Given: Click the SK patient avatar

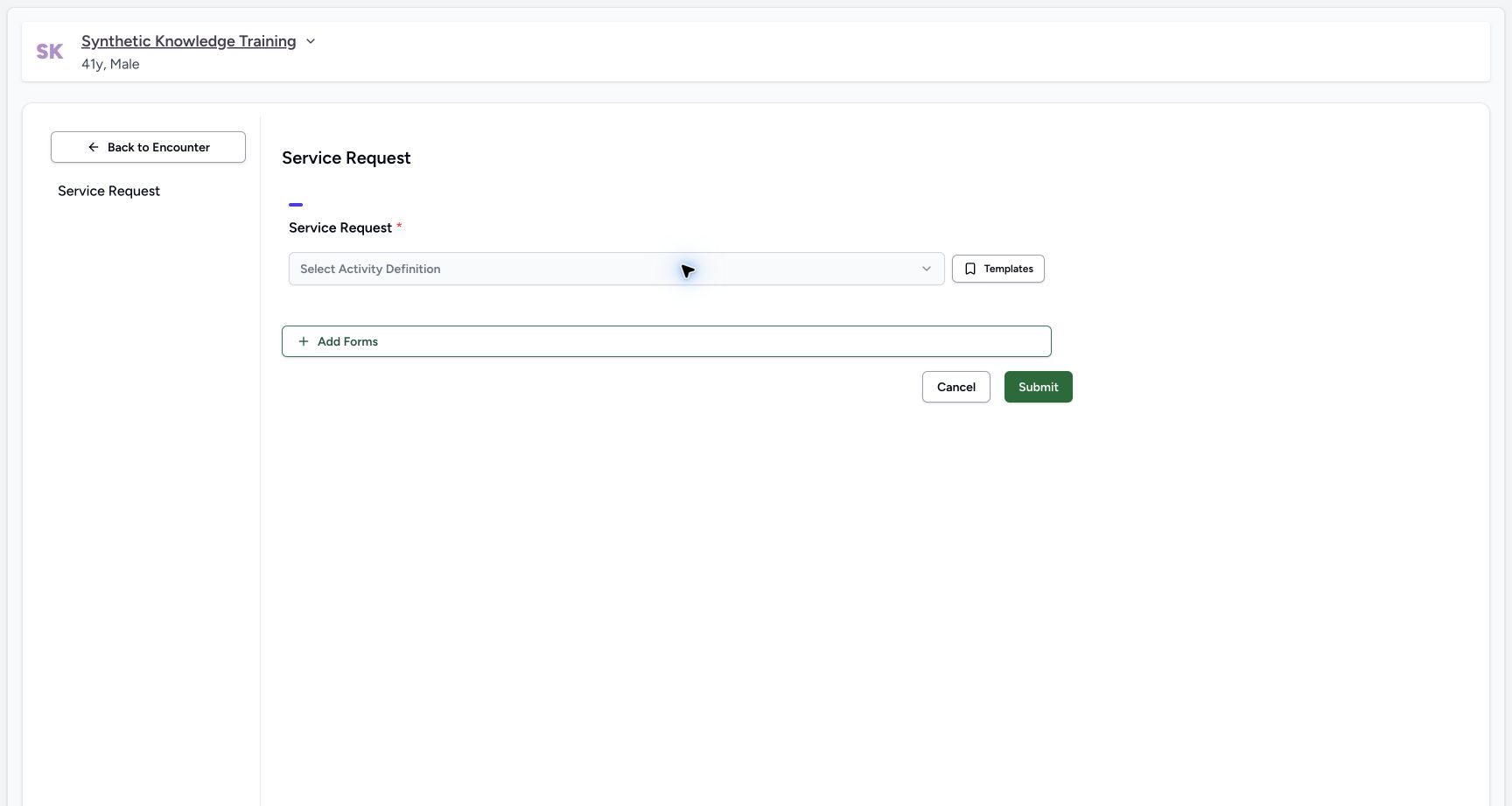Looking at the screenshot, I should 50,52.
